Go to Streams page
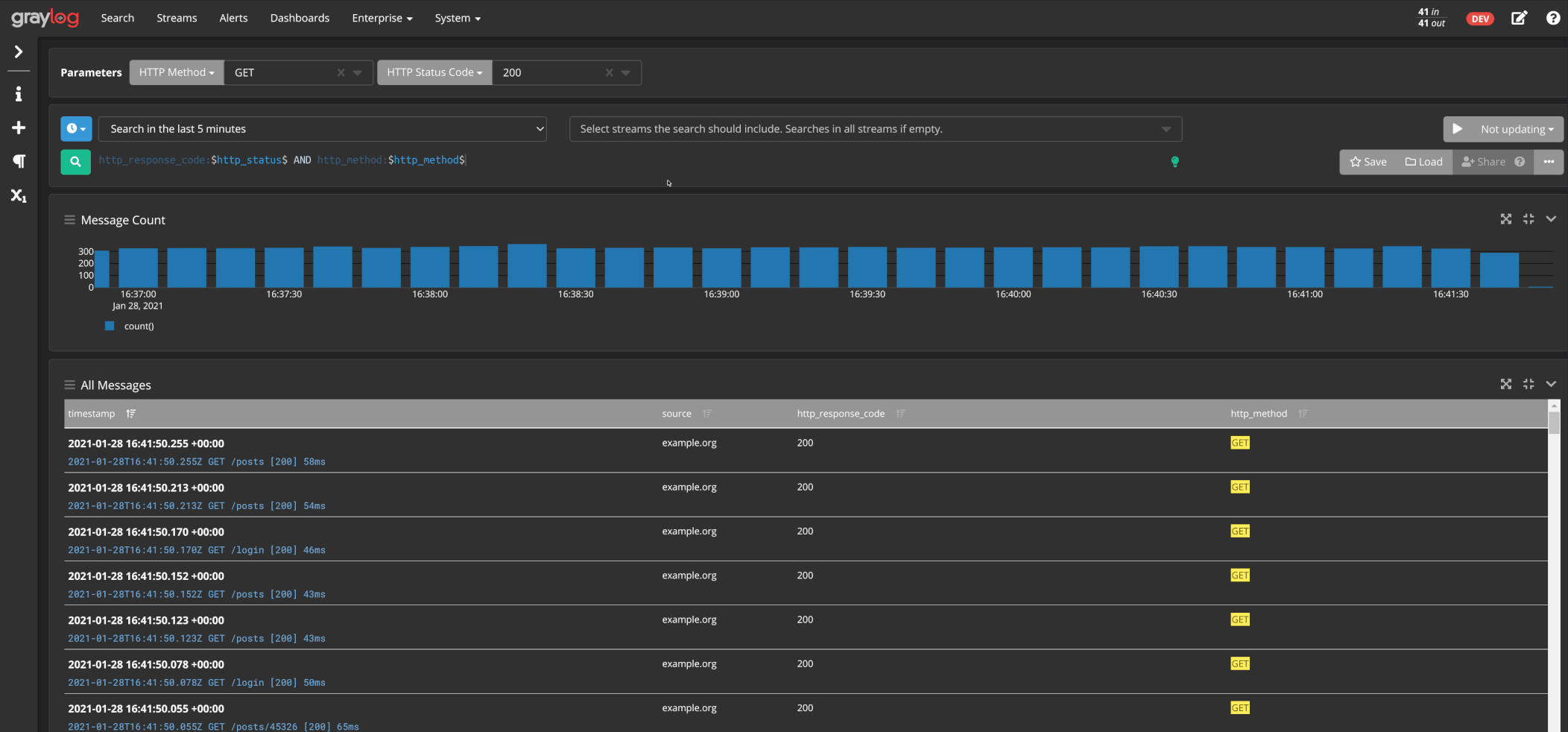 (177, 18)
